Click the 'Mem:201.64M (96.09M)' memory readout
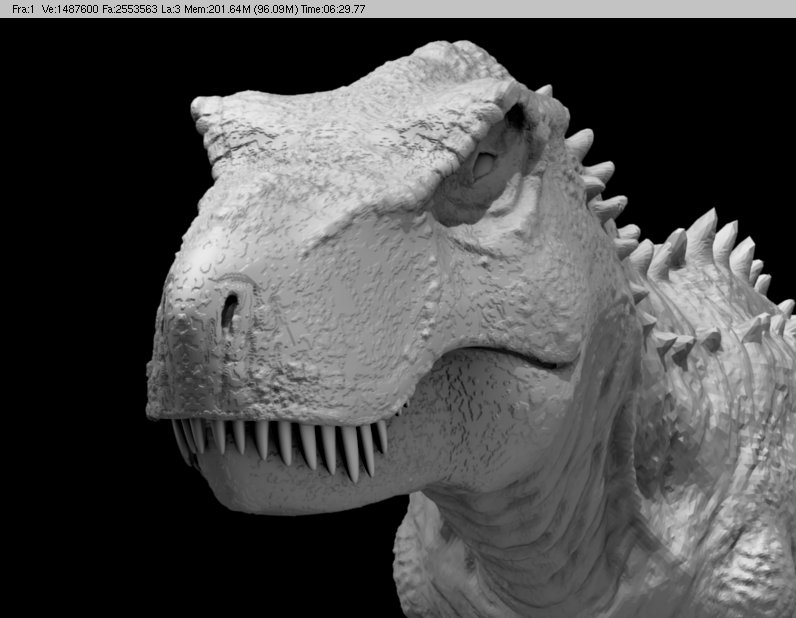 (241, 9)
